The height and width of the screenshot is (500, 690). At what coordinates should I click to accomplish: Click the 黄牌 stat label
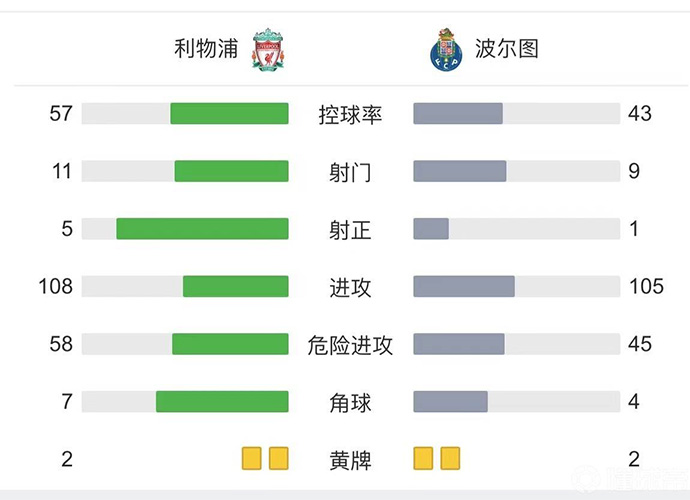(x=350, y=460)
